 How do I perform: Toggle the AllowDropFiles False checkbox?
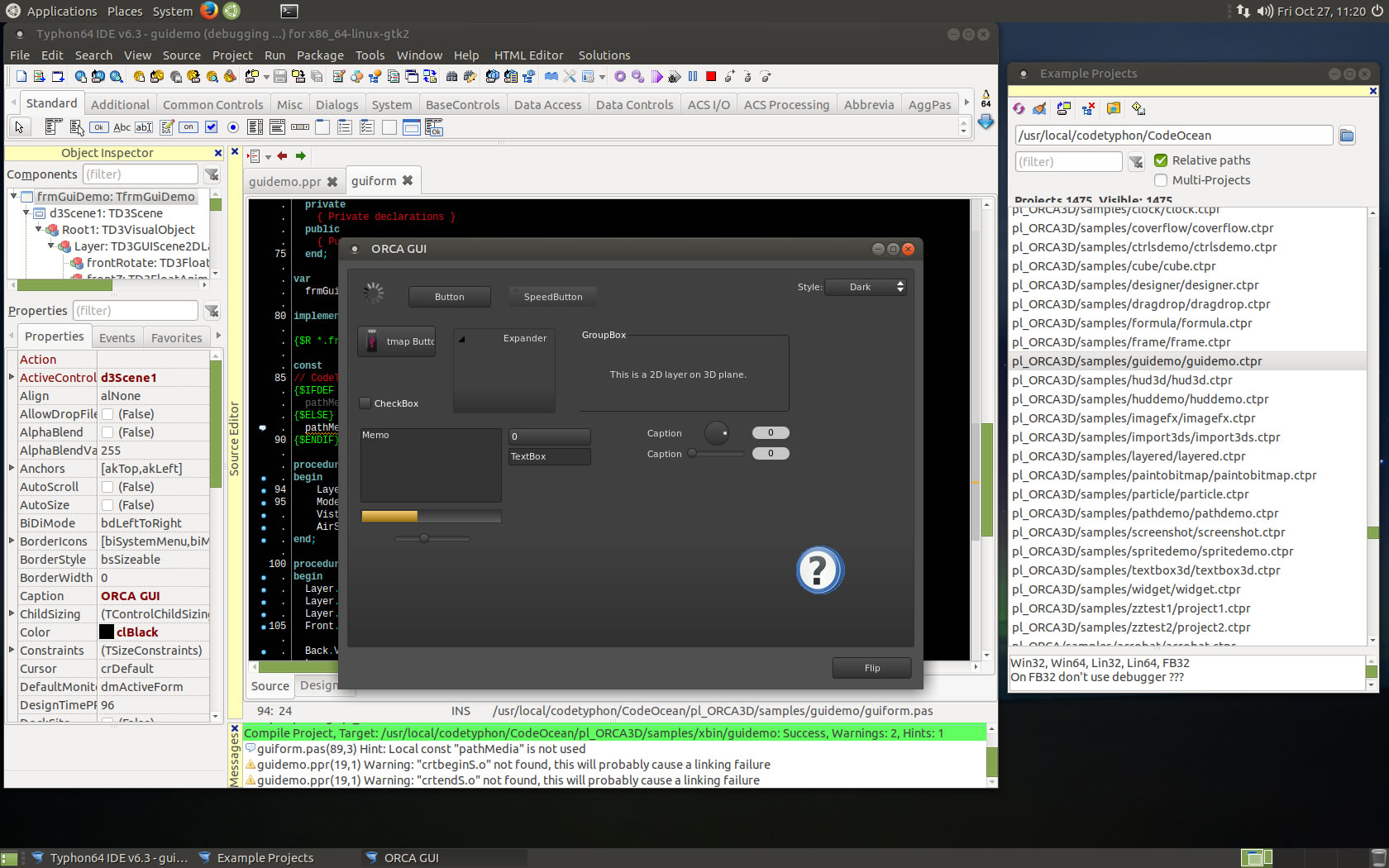click(107, 414)
